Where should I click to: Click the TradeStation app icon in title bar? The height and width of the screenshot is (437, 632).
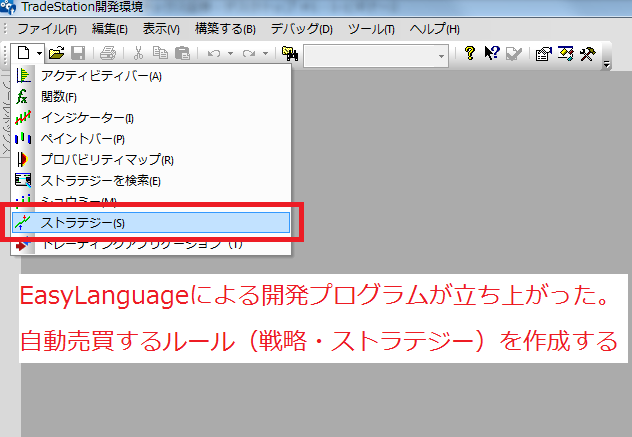coord(8,7)
